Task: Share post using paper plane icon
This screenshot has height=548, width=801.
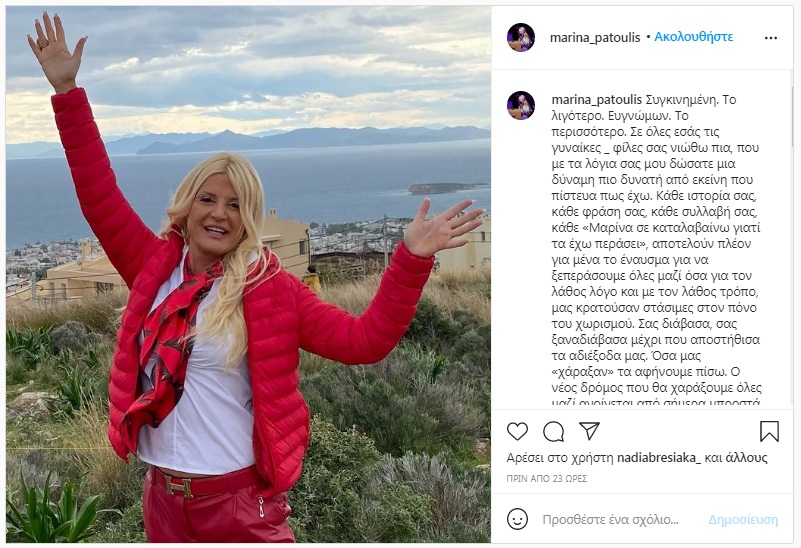Action: [589, 432]
